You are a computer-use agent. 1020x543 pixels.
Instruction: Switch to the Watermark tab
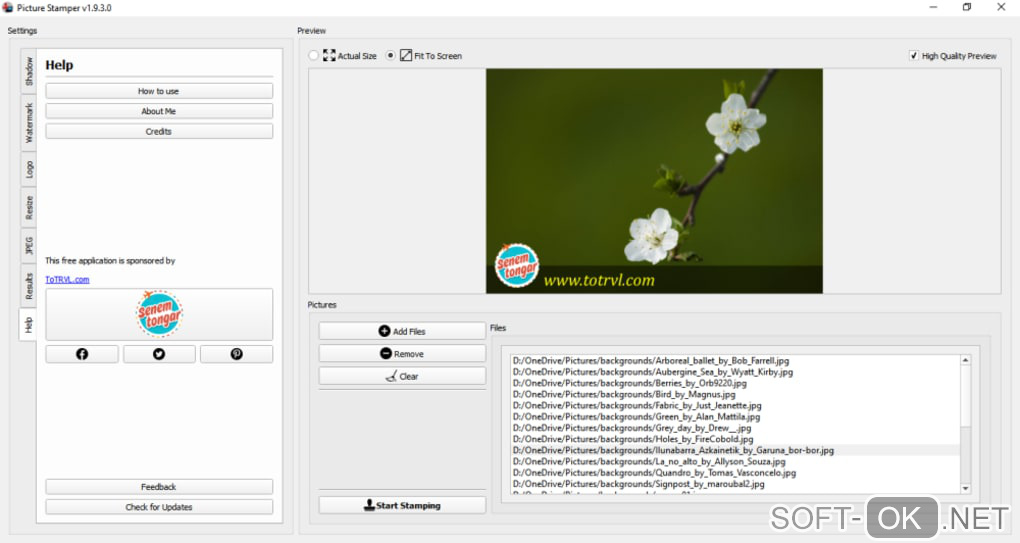click(29, 123)
